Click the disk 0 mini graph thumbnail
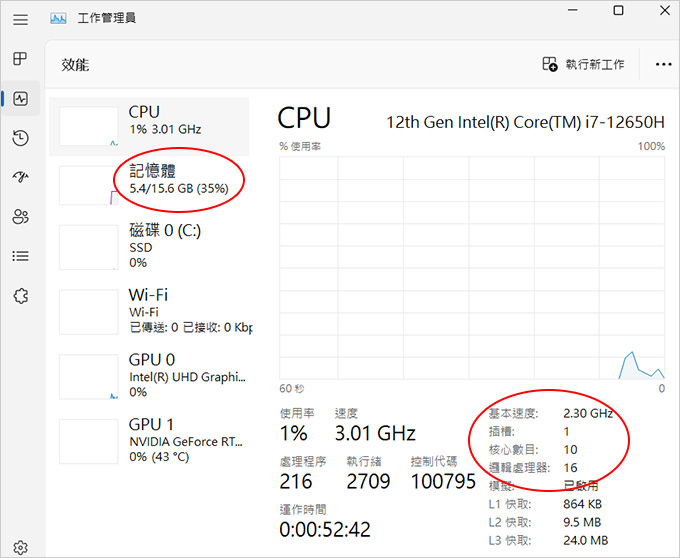680x558 pixels. [x=88, y=247]
